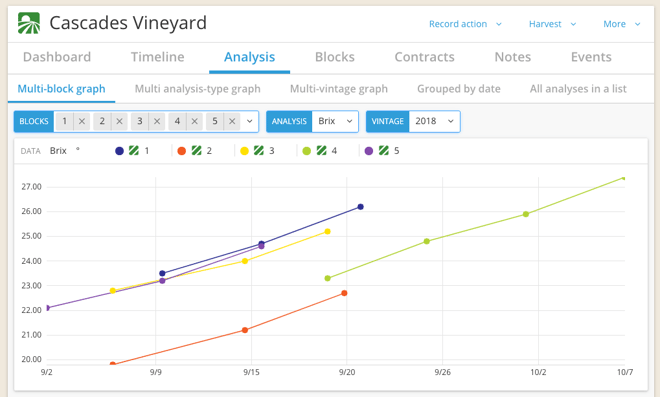Switch to the Blocks tab
The width and height of the screenshot is (660, 397).
click(x=335, y=57)
